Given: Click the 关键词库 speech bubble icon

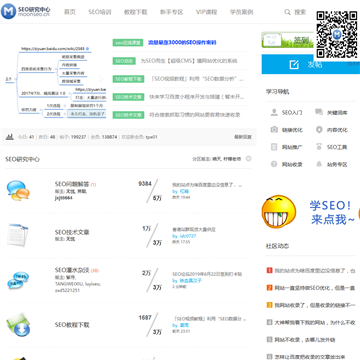Looking at the screenshot, I should click(x=319, y=112).
